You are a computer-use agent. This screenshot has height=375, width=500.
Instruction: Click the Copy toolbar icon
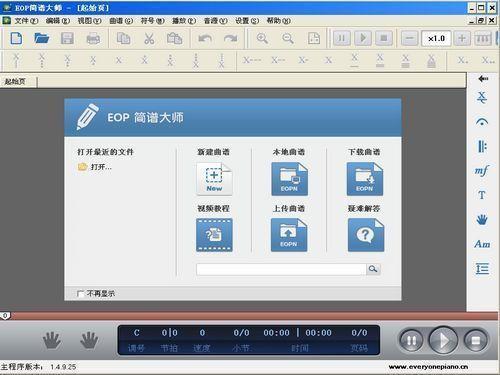click(x=123, y=38)
